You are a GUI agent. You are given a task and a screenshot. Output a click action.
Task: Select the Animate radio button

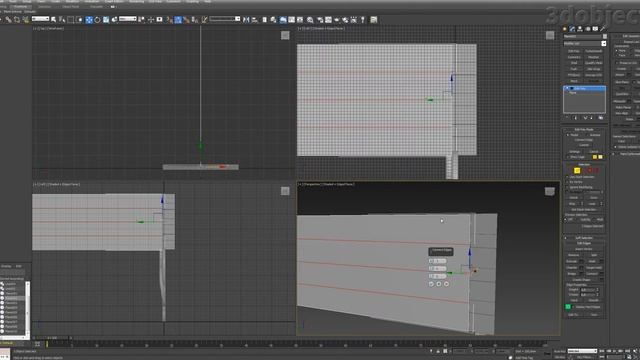pos(587,135)
